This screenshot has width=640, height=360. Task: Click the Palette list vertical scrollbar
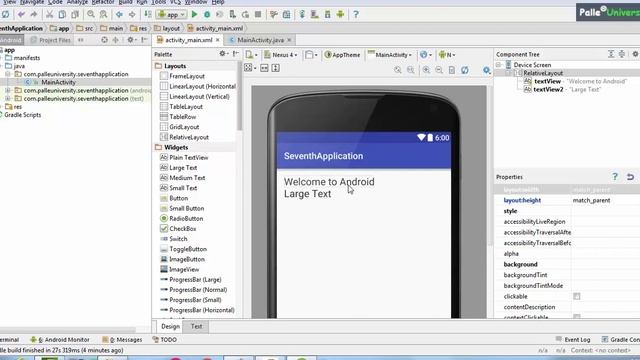pyautogui.click(x=240, y=96)
